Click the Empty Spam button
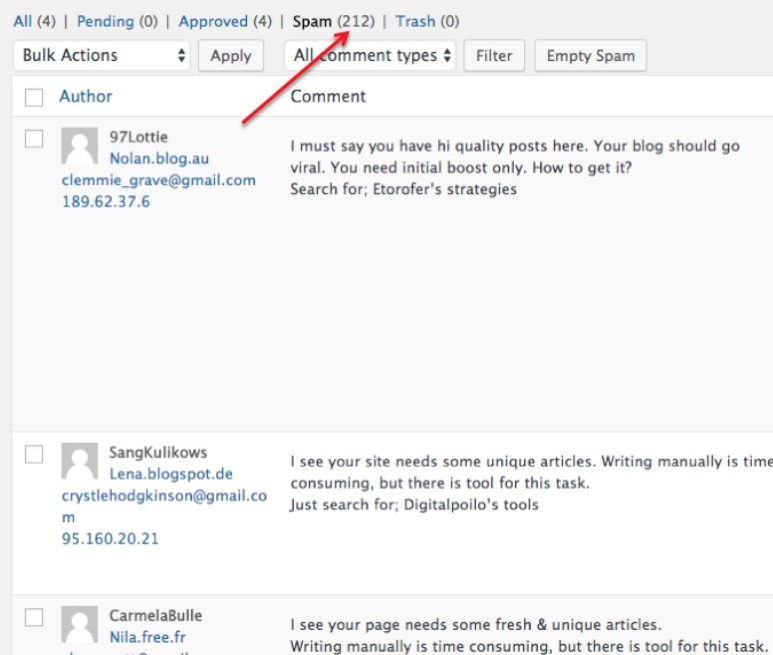 (591, 56)
